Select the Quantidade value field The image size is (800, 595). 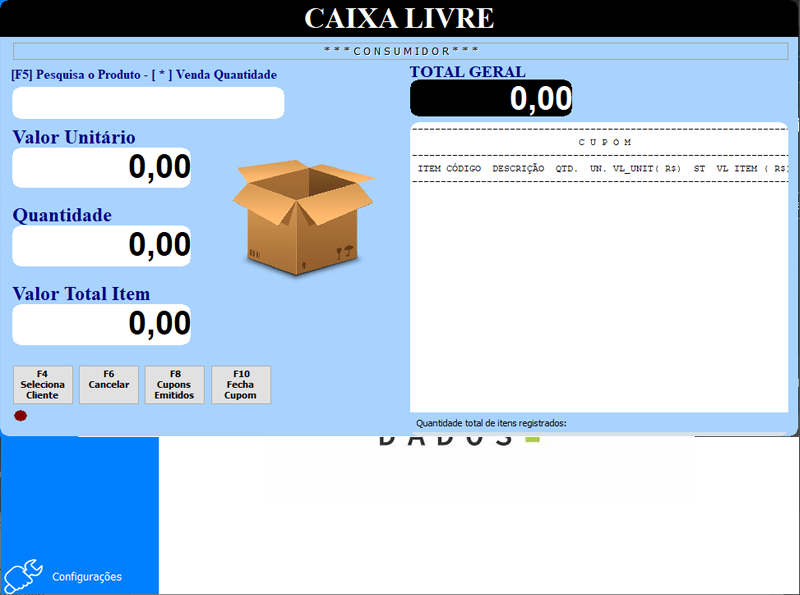(x=102, y=245)
